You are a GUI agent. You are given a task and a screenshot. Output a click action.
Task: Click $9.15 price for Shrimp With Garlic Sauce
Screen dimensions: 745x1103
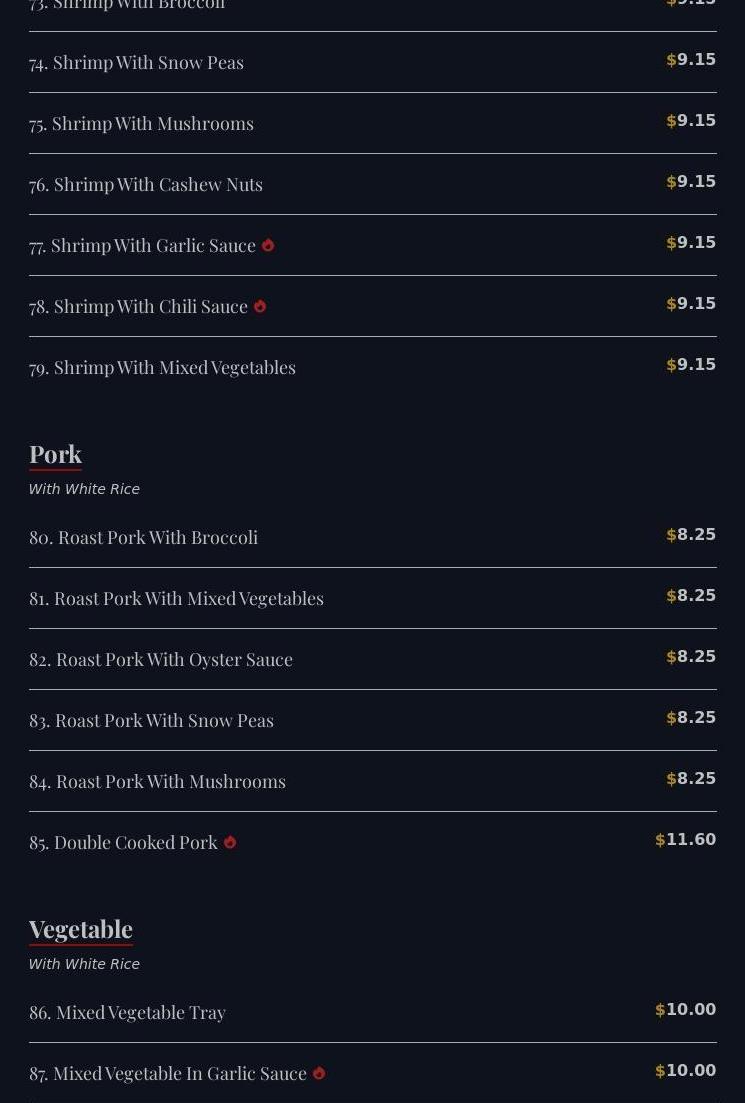click(x=691, y=243)
